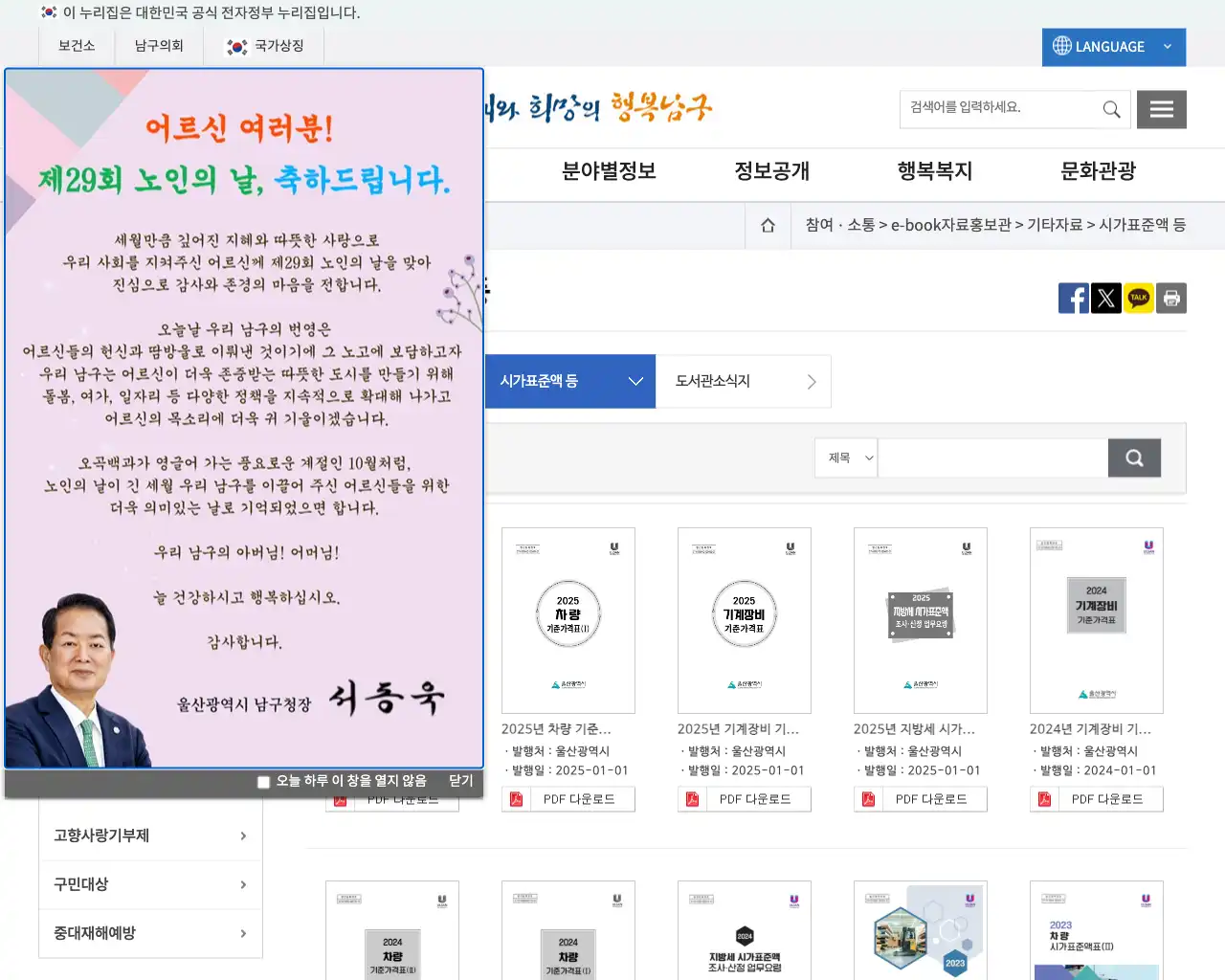Download PDF for 2025년 차량 기준
The width and height of the screenshot is (1225, 980).
point(568,799)
